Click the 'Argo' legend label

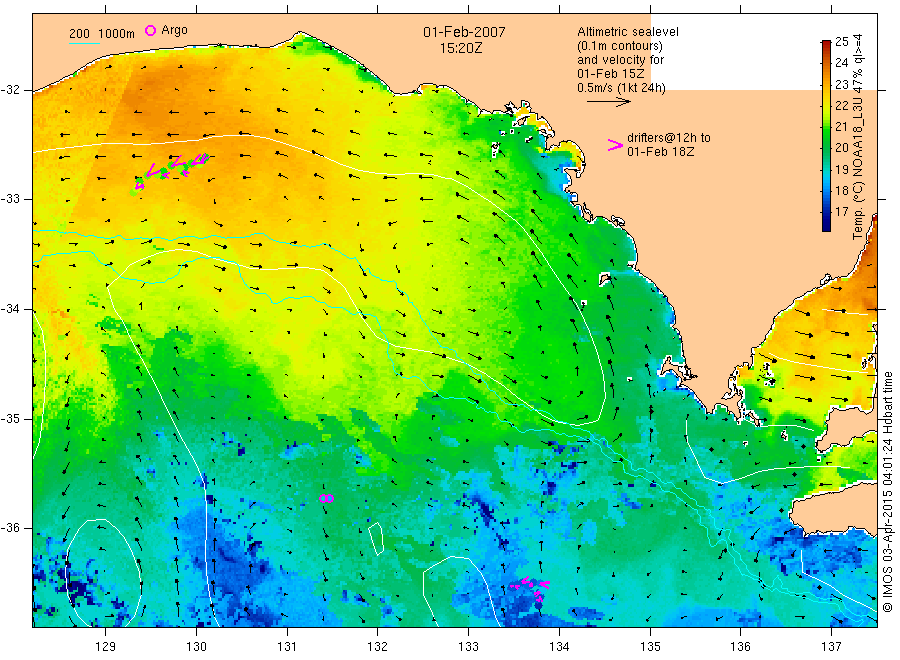click(x=174, y=30)
